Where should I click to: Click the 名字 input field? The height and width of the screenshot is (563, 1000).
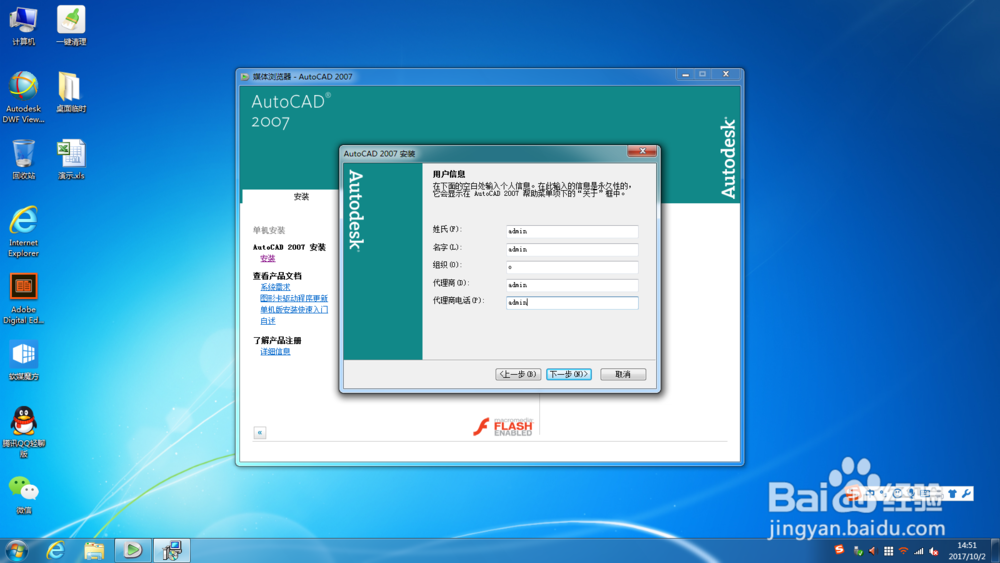572,249
